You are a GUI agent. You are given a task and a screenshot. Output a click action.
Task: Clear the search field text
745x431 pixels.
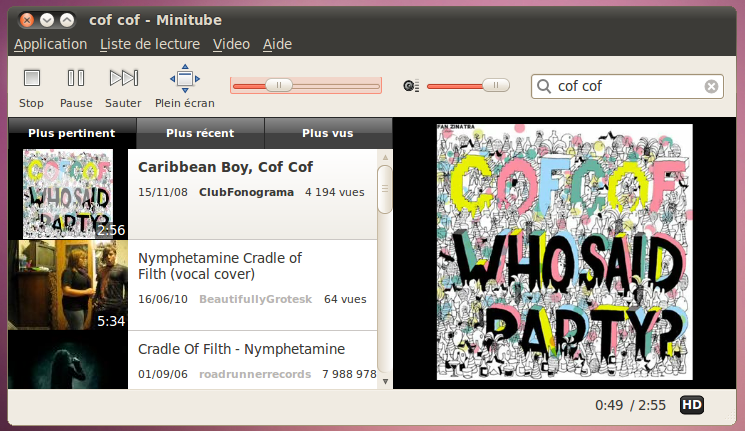coord(711,87)
